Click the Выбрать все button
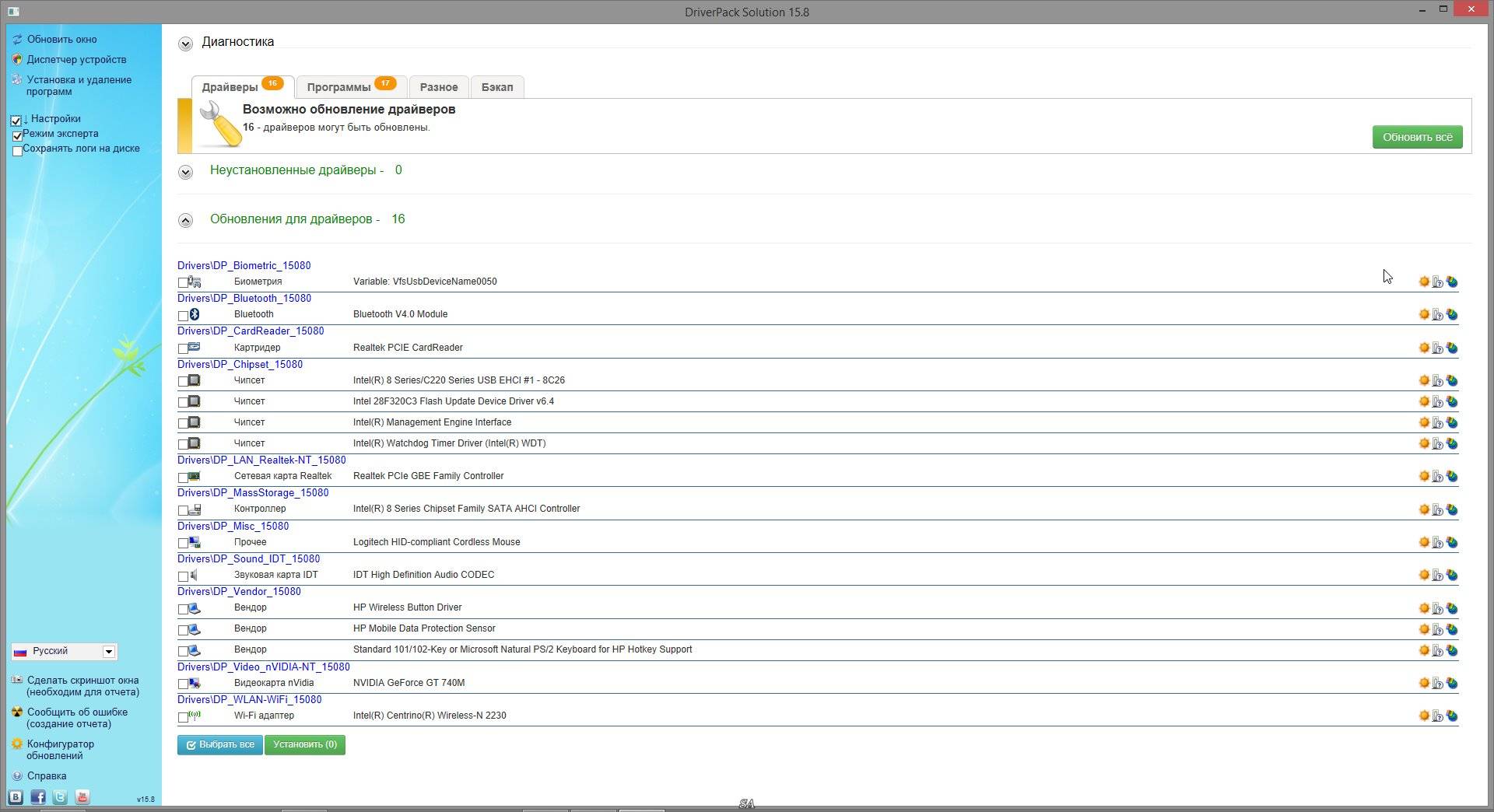The width and height of the screenshot is (1494, 812). click(219, 744)
